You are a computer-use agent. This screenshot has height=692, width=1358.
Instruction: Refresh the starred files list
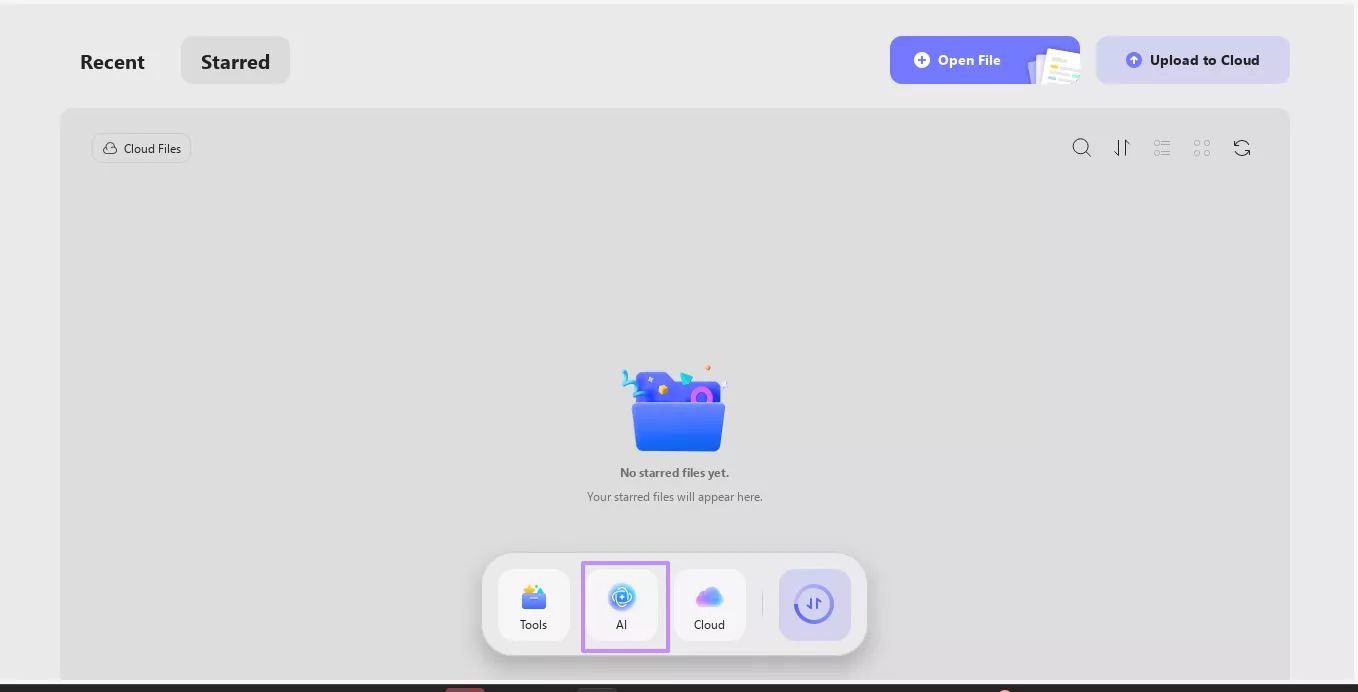[x=1242, y=147]
